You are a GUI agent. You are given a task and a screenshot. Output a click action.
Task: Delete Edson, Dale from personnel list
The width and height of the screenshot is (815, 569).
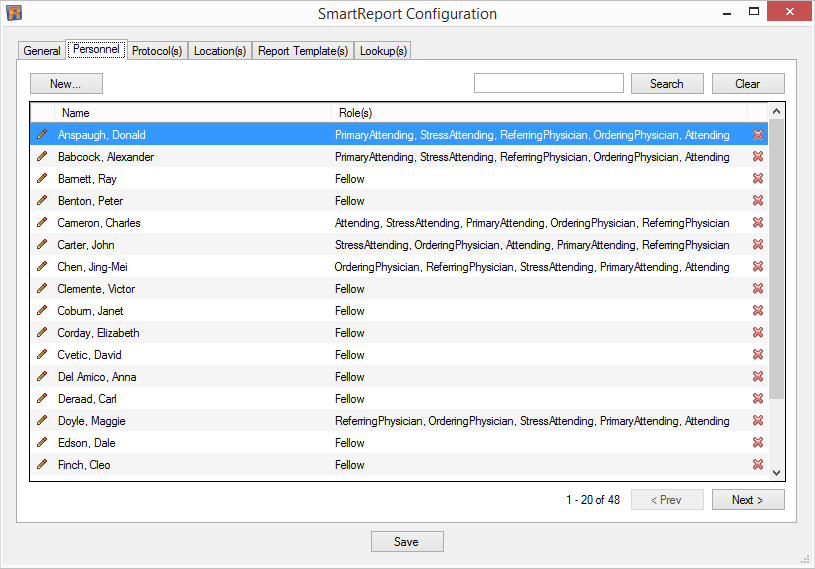(757, 443)
